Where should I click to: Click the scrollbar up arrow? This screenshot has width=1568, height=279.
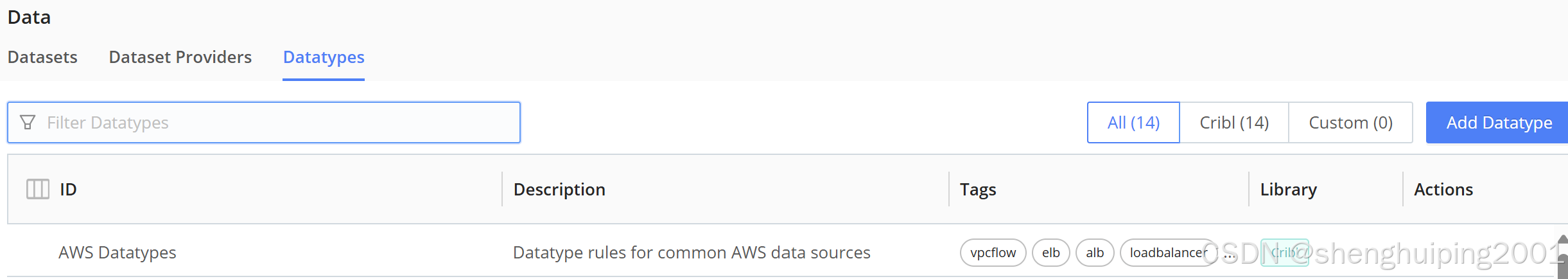[1563, 239]
